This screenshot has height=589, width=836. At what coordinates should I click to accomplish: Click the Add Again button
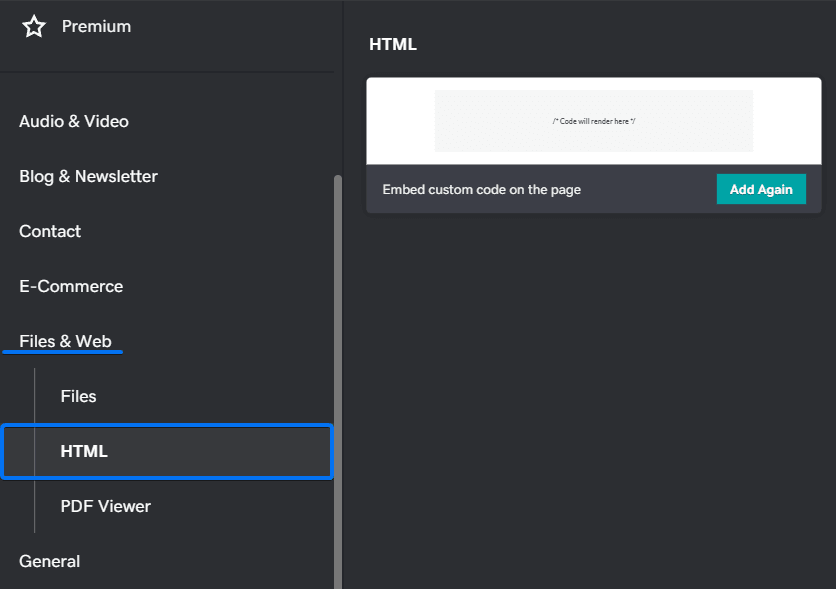click(x=761, y=189)
